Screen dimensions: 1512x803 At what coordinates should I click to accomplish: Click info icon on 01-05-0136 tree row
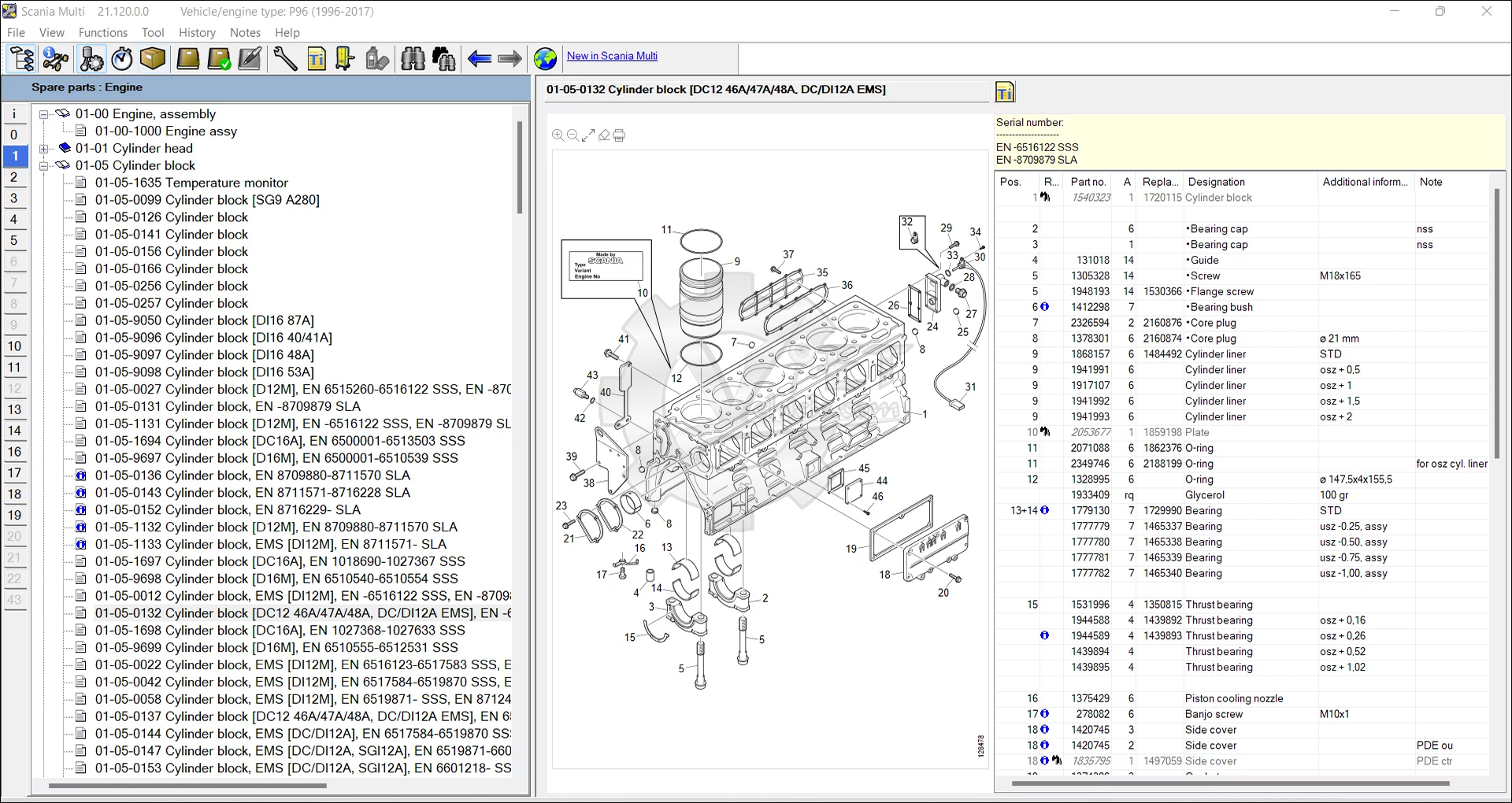click(x=80, y=476)
